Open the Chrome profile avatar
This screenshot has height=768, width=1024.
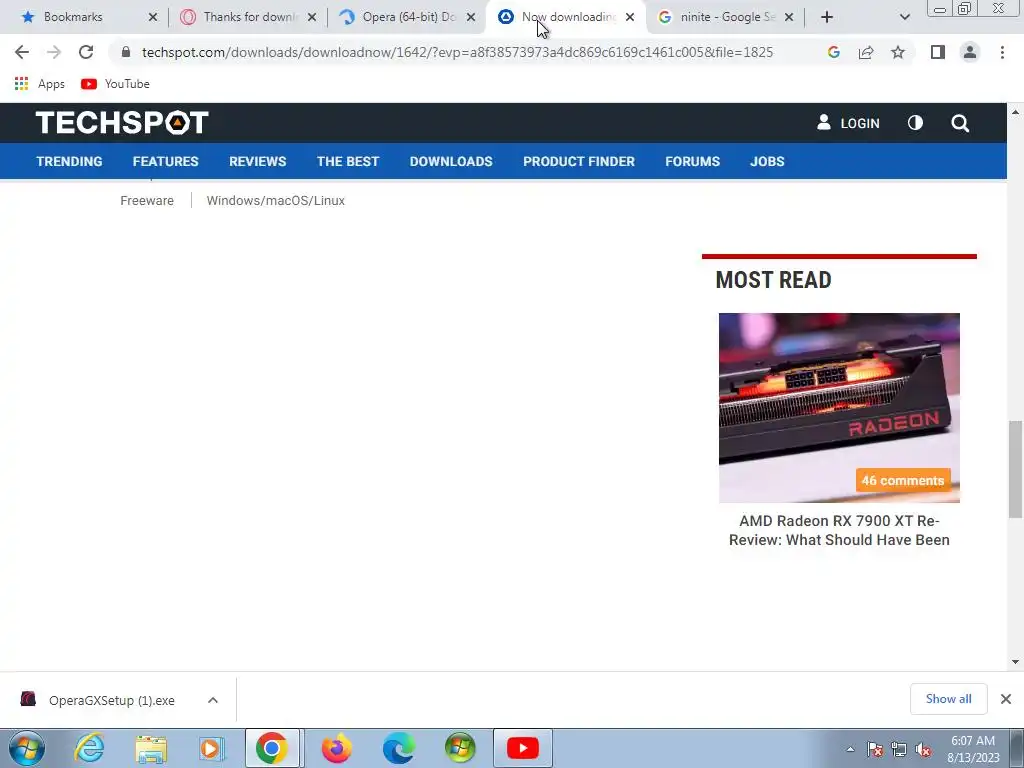[x=970, y=52]
